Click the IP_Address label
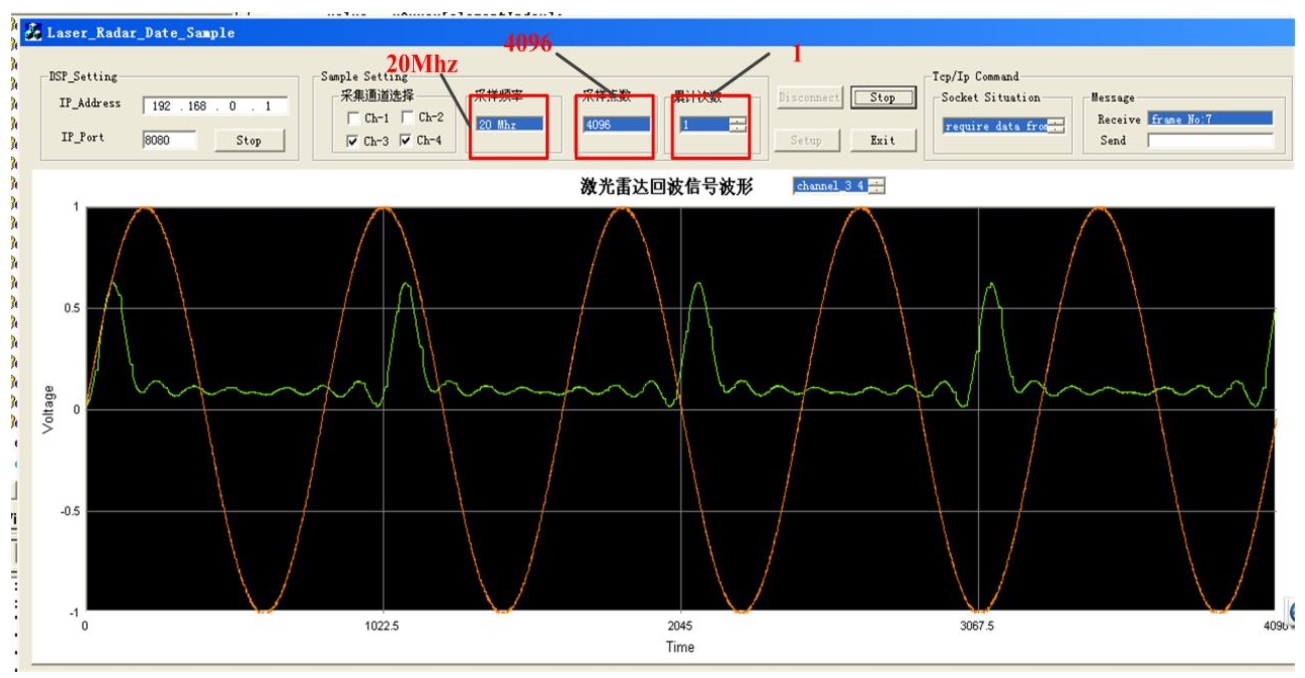Screen dimensions: 1305x678 (x=90, y=103)
